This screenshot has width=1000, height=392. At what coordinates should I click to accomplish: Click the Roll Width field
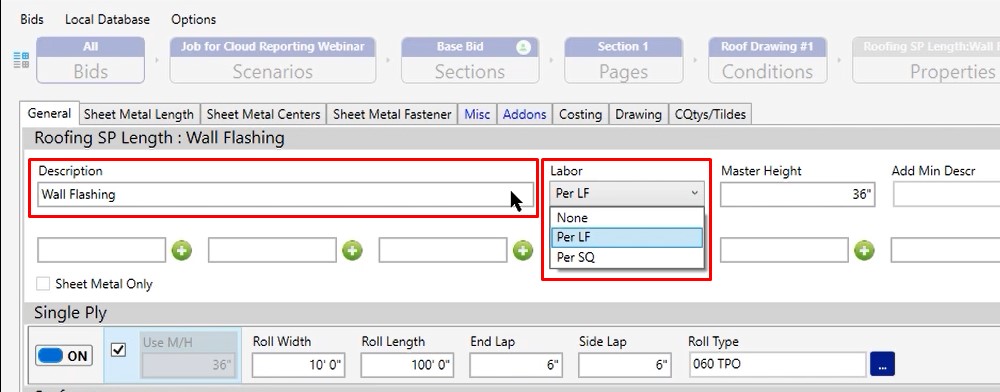point(299,365)
